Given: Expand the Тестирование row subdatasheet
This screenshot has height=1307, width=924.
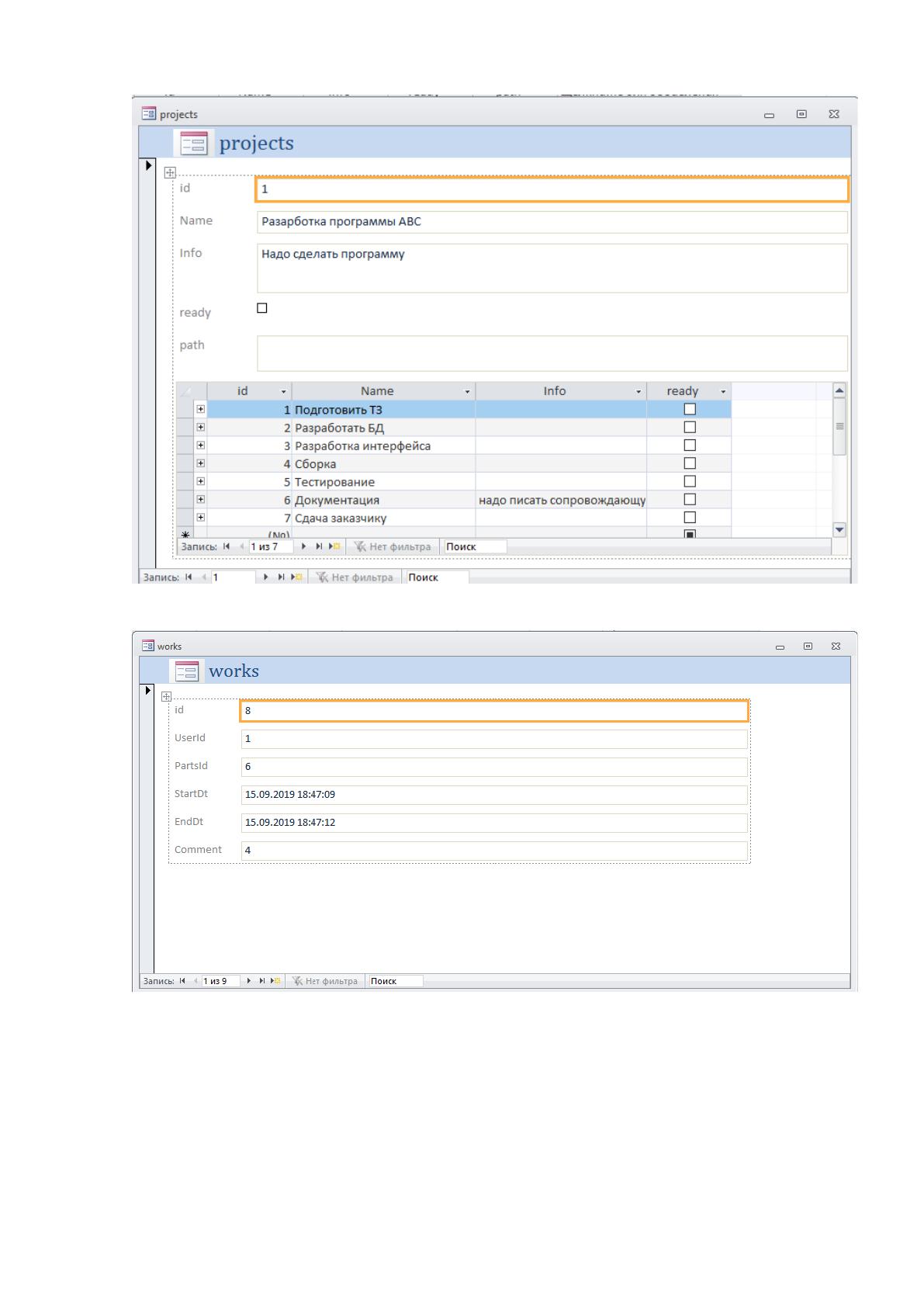Looking at the screenshot, I should 201,481.
